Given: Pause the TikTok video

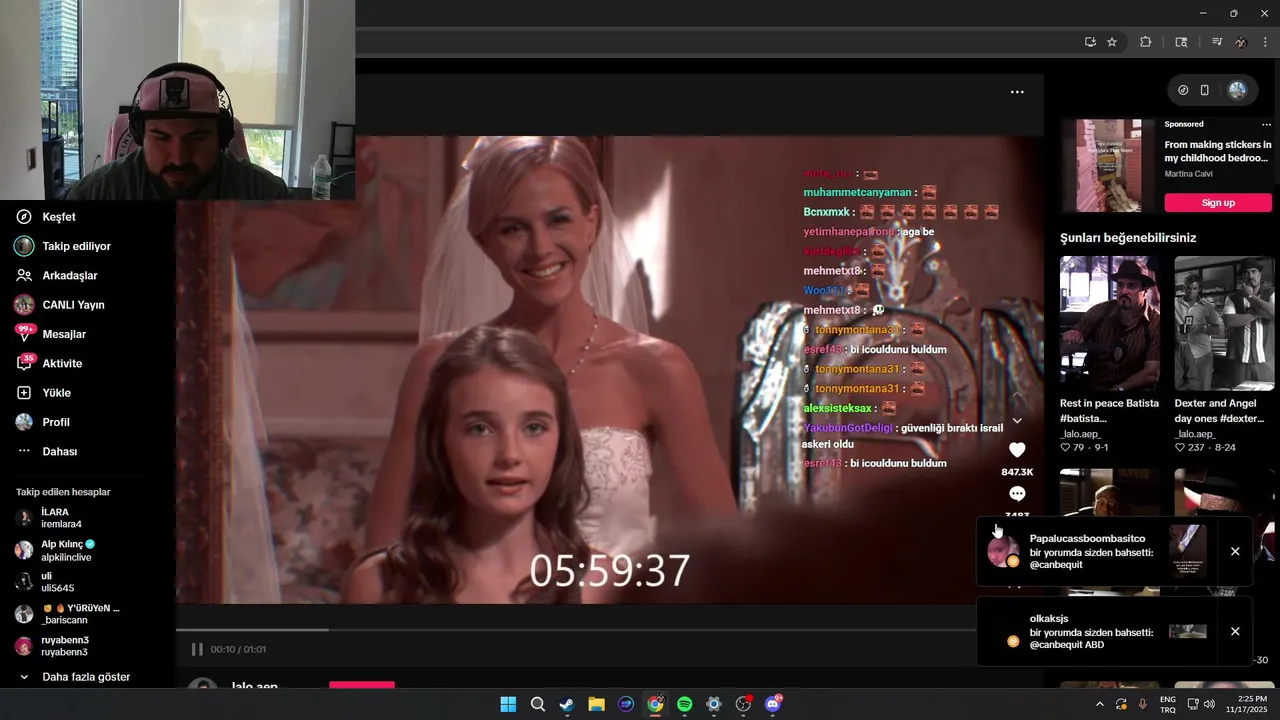Looking at the screenshot, I should (x=197, y=650).
